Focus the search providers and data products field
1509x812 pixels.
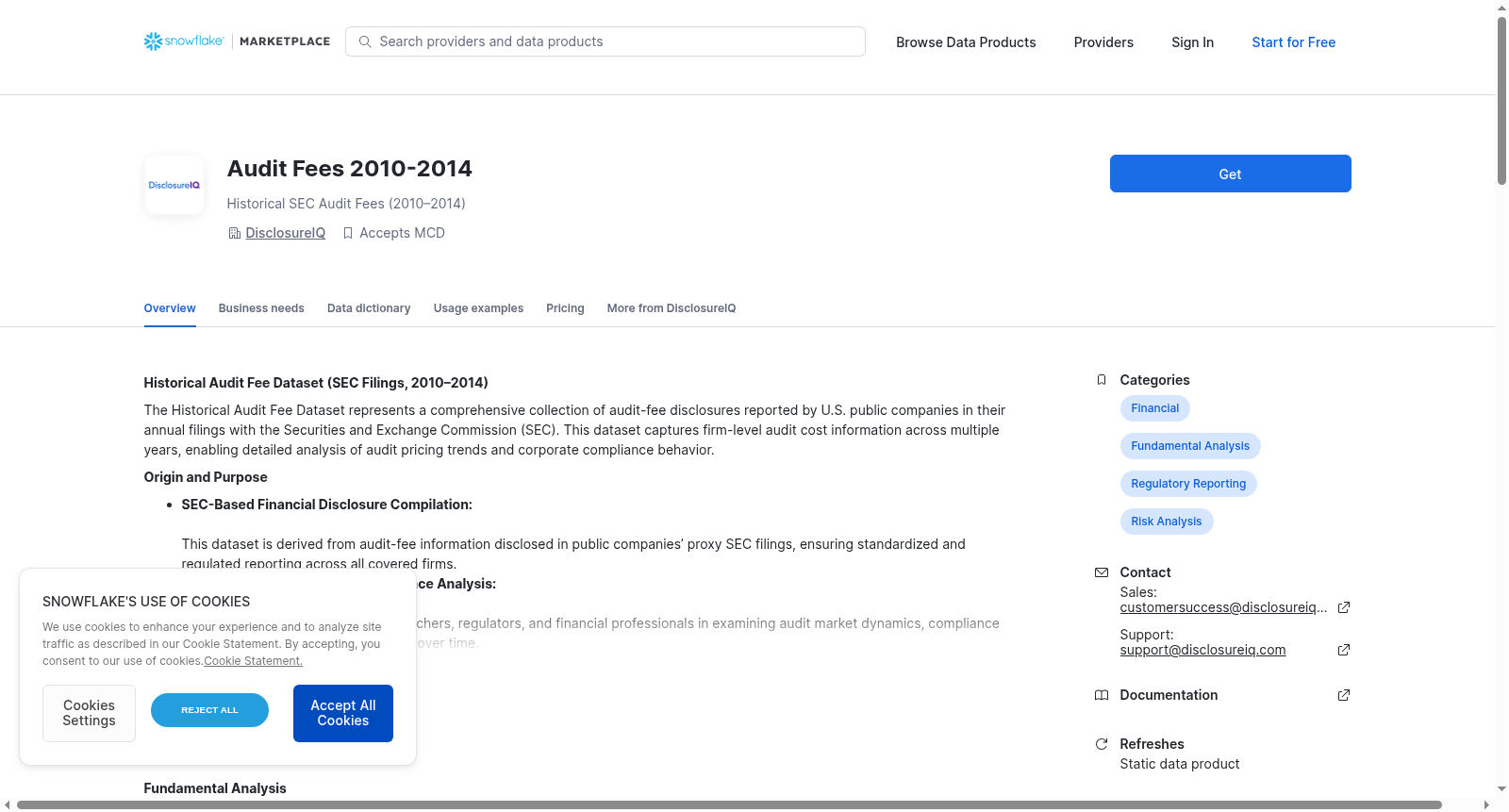(x=605, y=41)
